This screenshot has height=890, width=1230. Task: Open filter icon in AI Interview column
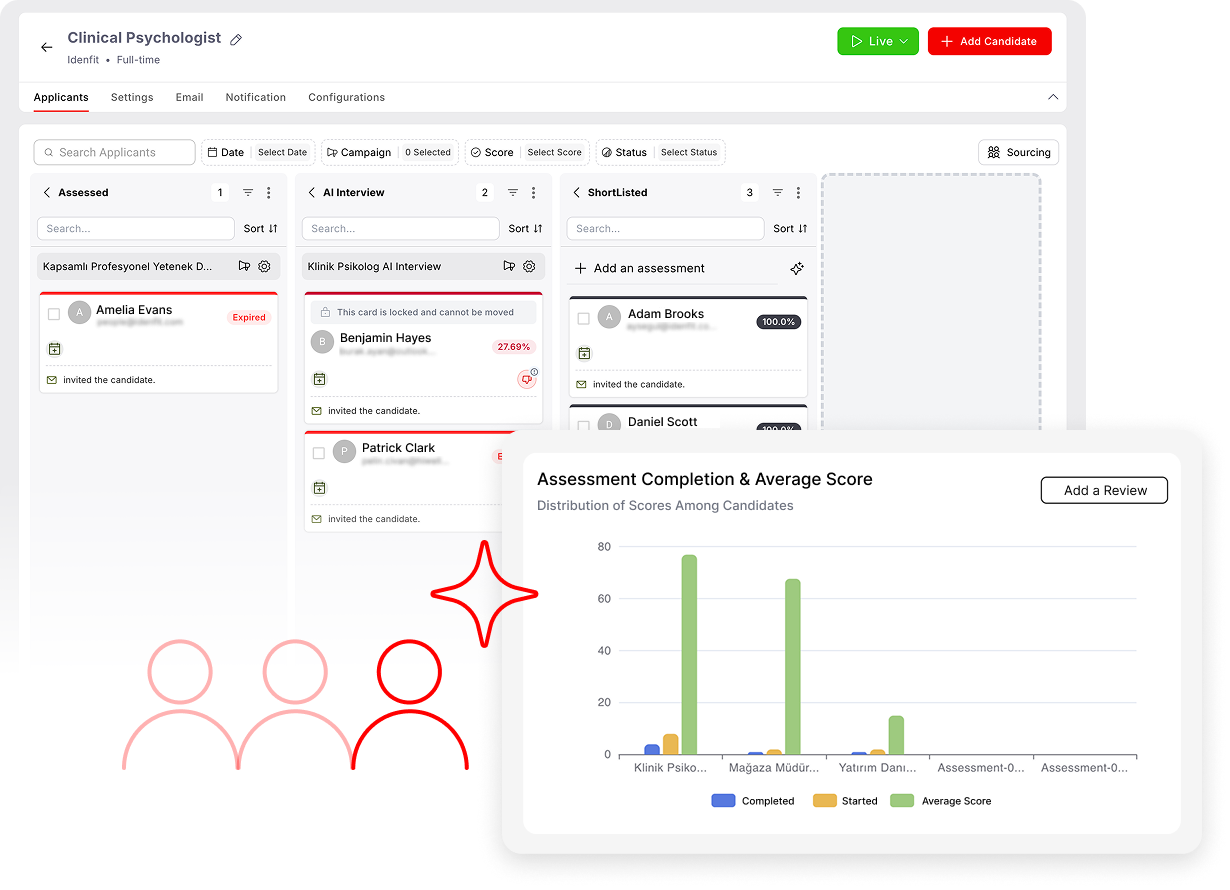click(x=513, y=193)
